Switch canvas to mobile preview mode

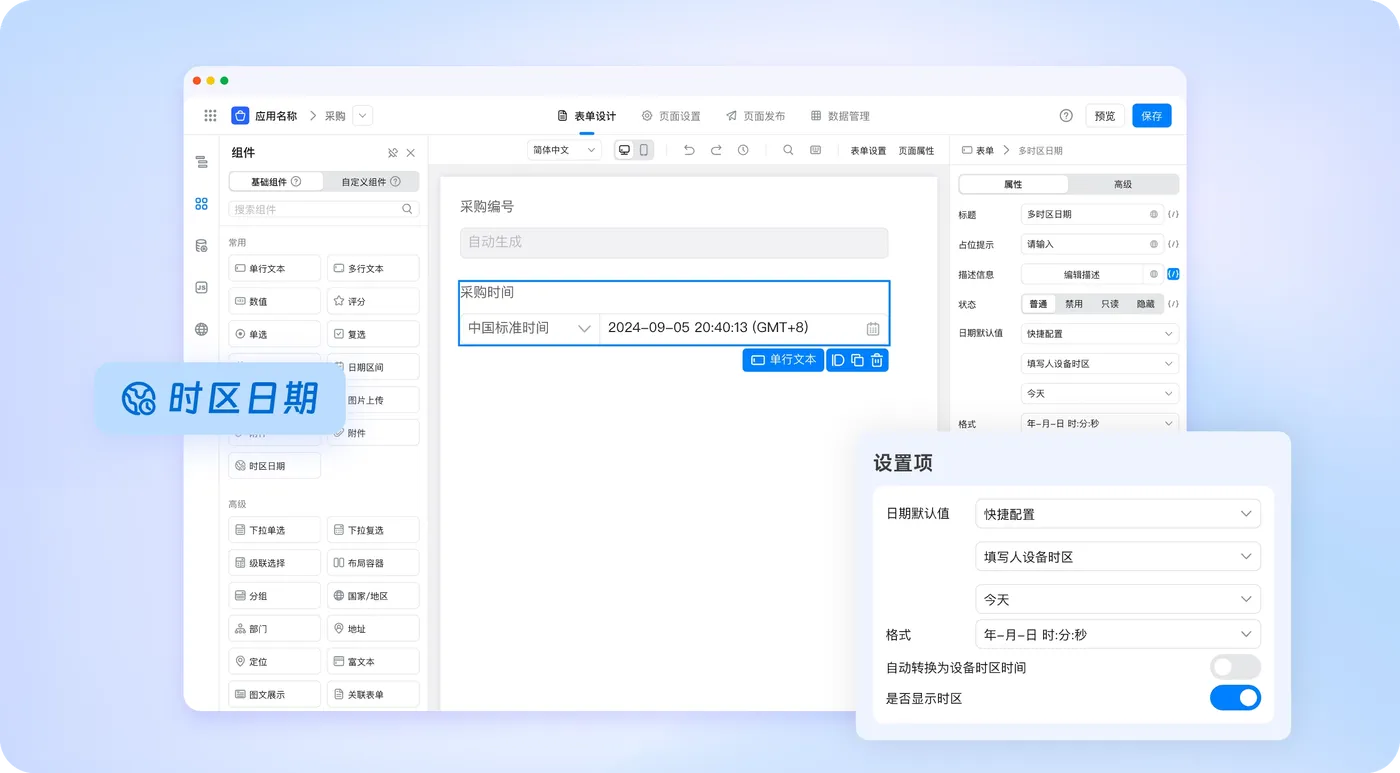[644, 150]
